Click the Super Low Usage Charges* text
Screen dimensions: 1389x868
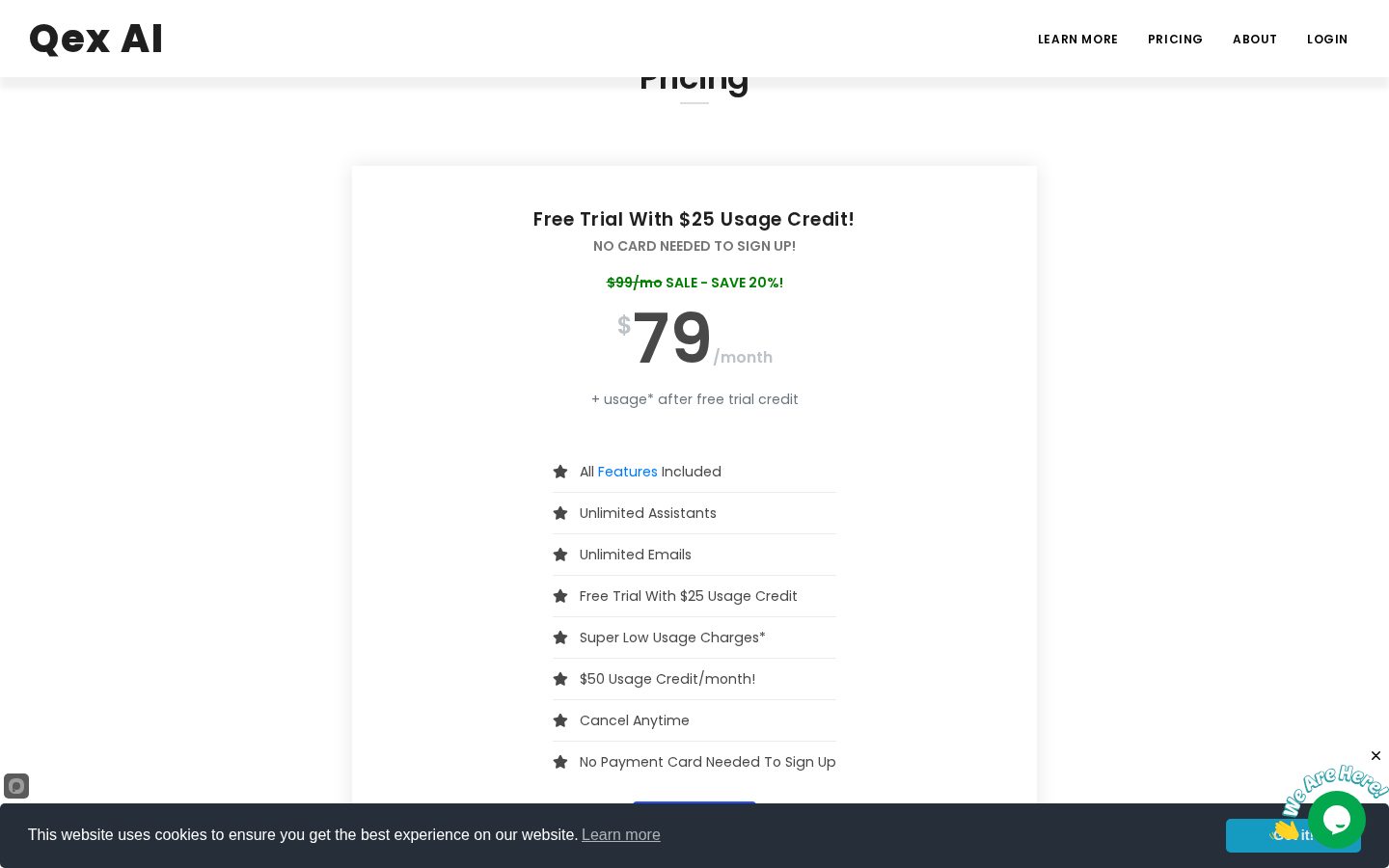point(672,637)
